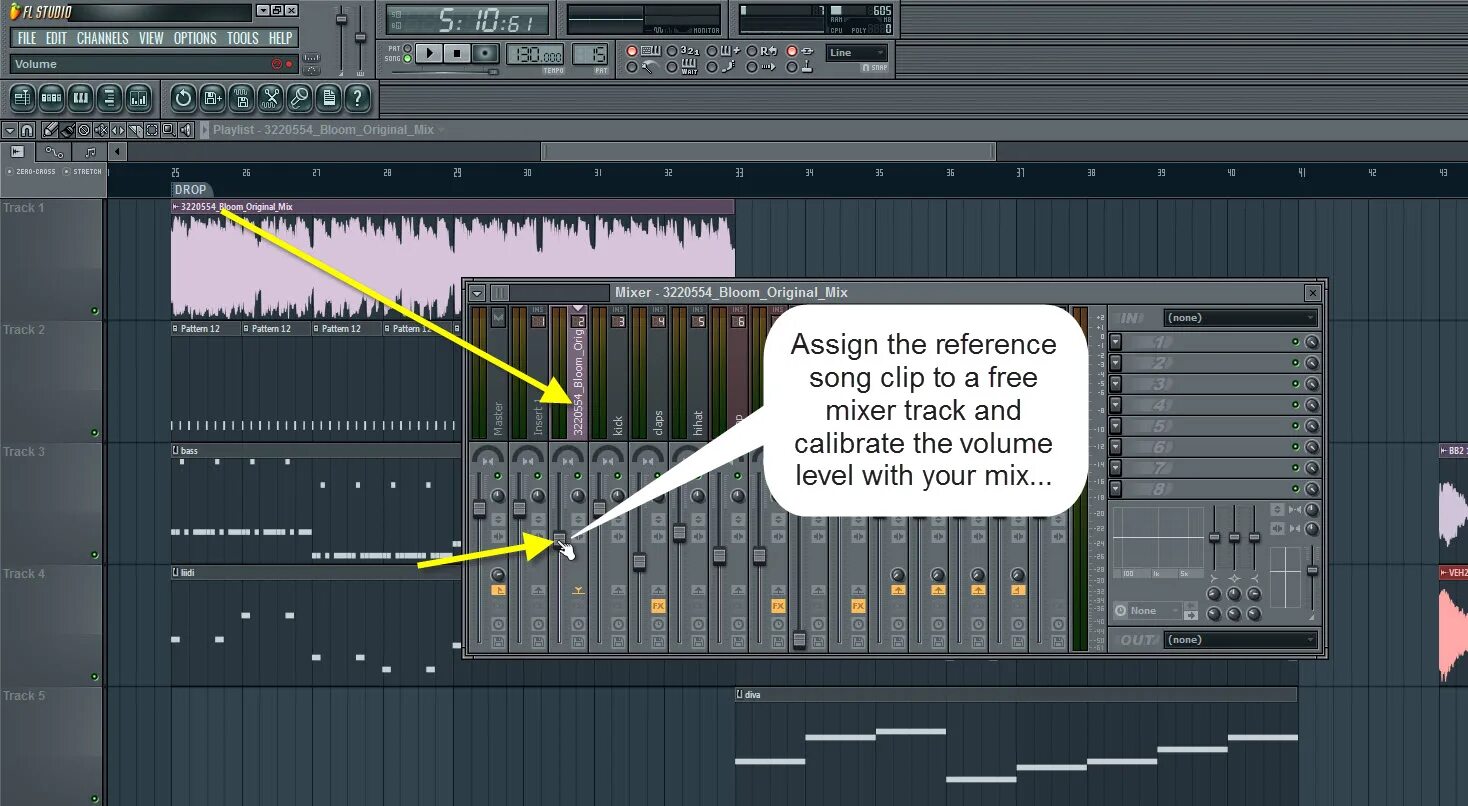1468x806 pixels.
Task: Open the mixer window options menu arrow
Action: point(477,293)
